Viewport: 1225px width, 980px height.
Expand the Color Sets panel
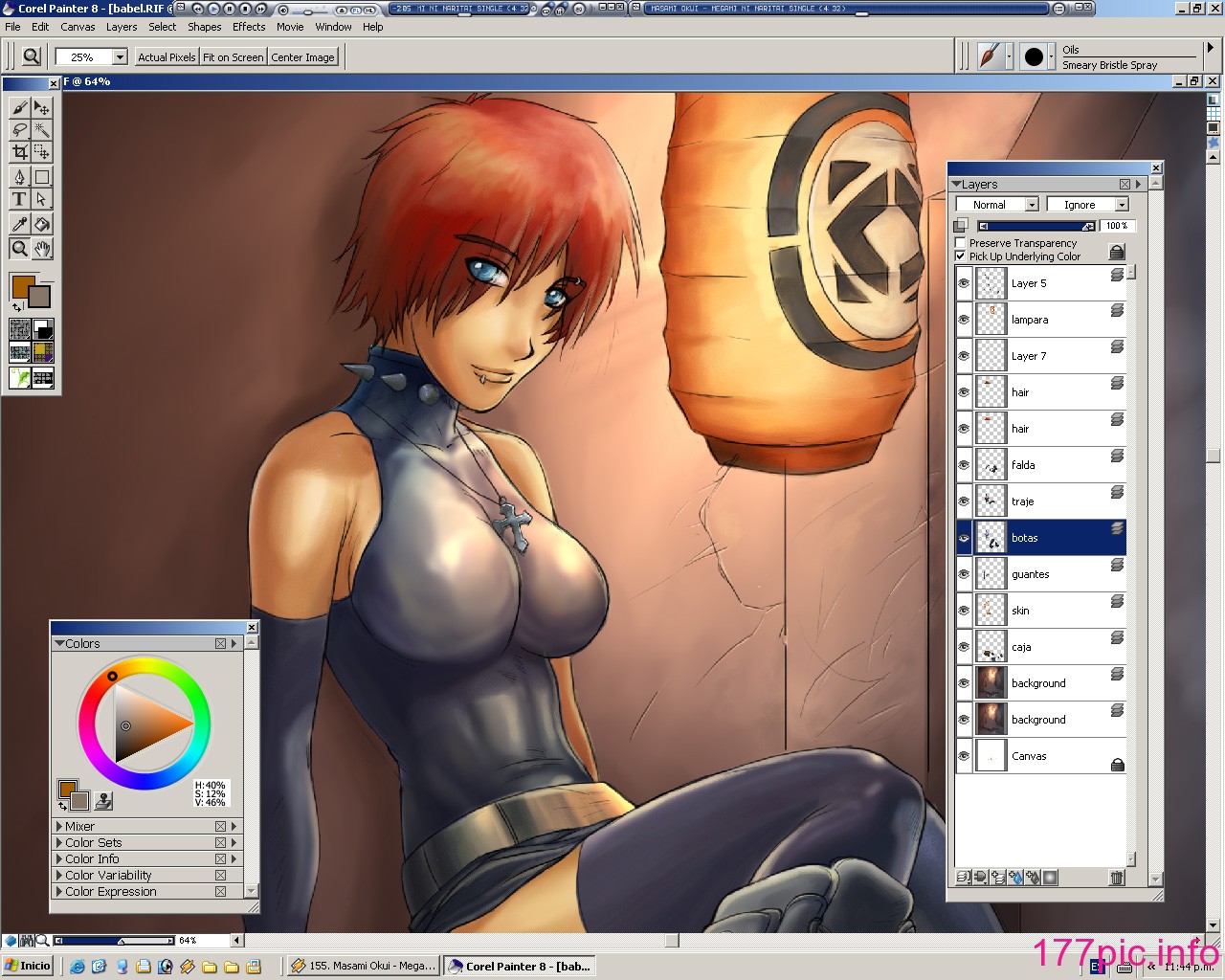coord(59,843)
